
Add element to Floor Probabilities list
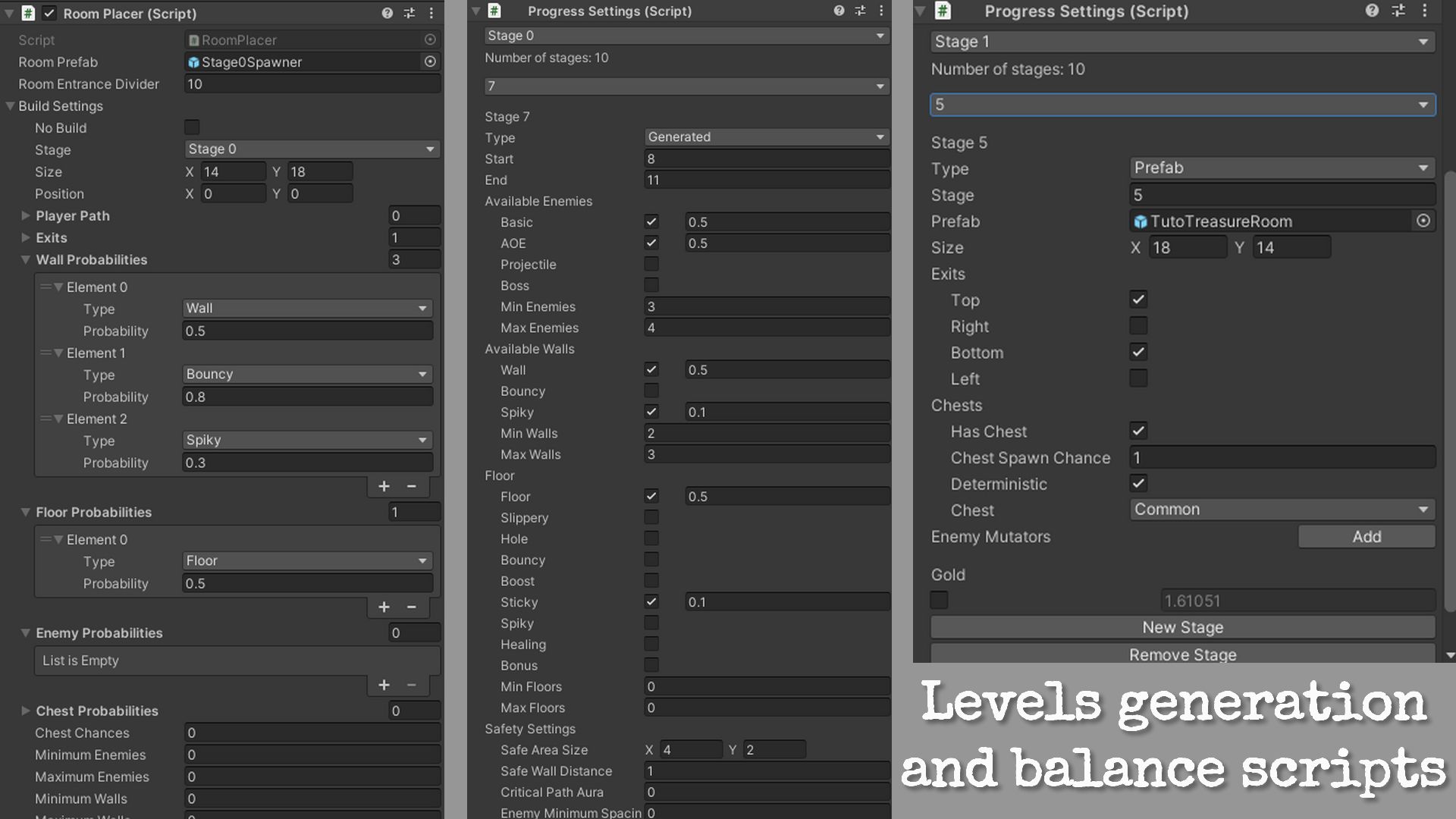(384, 607)
